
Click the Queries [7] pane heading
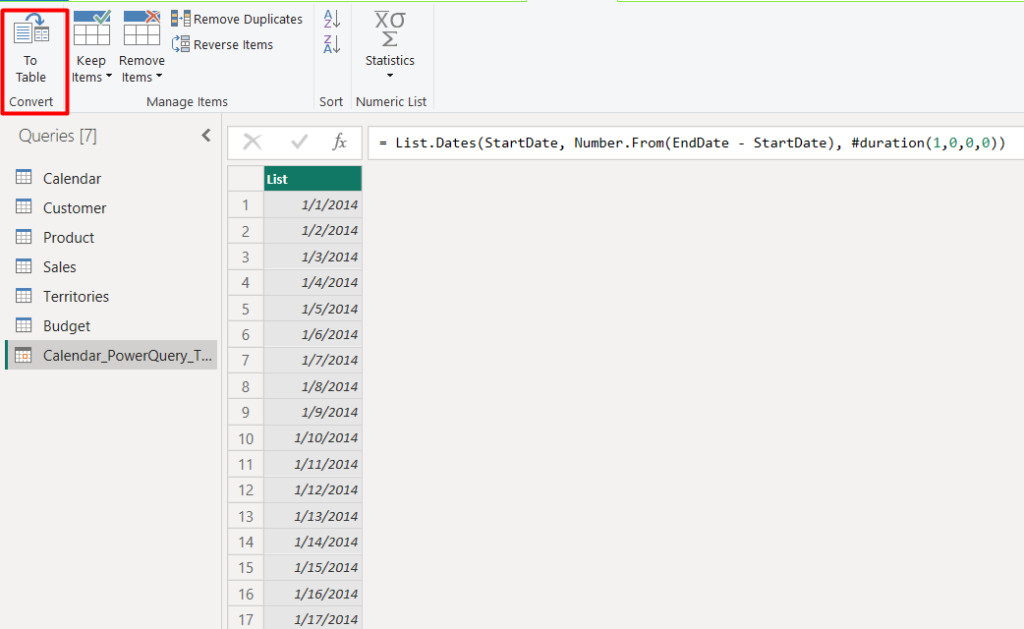57,135
